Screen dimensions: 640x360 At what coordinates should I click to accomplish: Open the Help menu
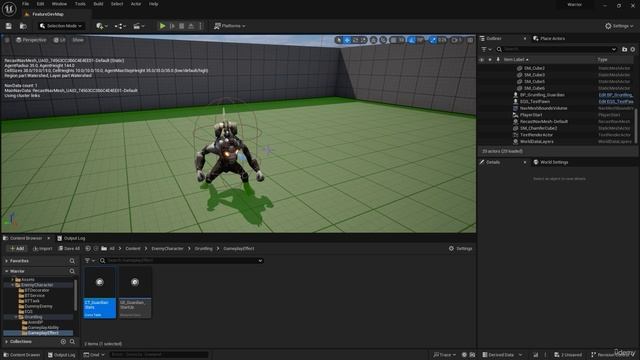[153, 4]
